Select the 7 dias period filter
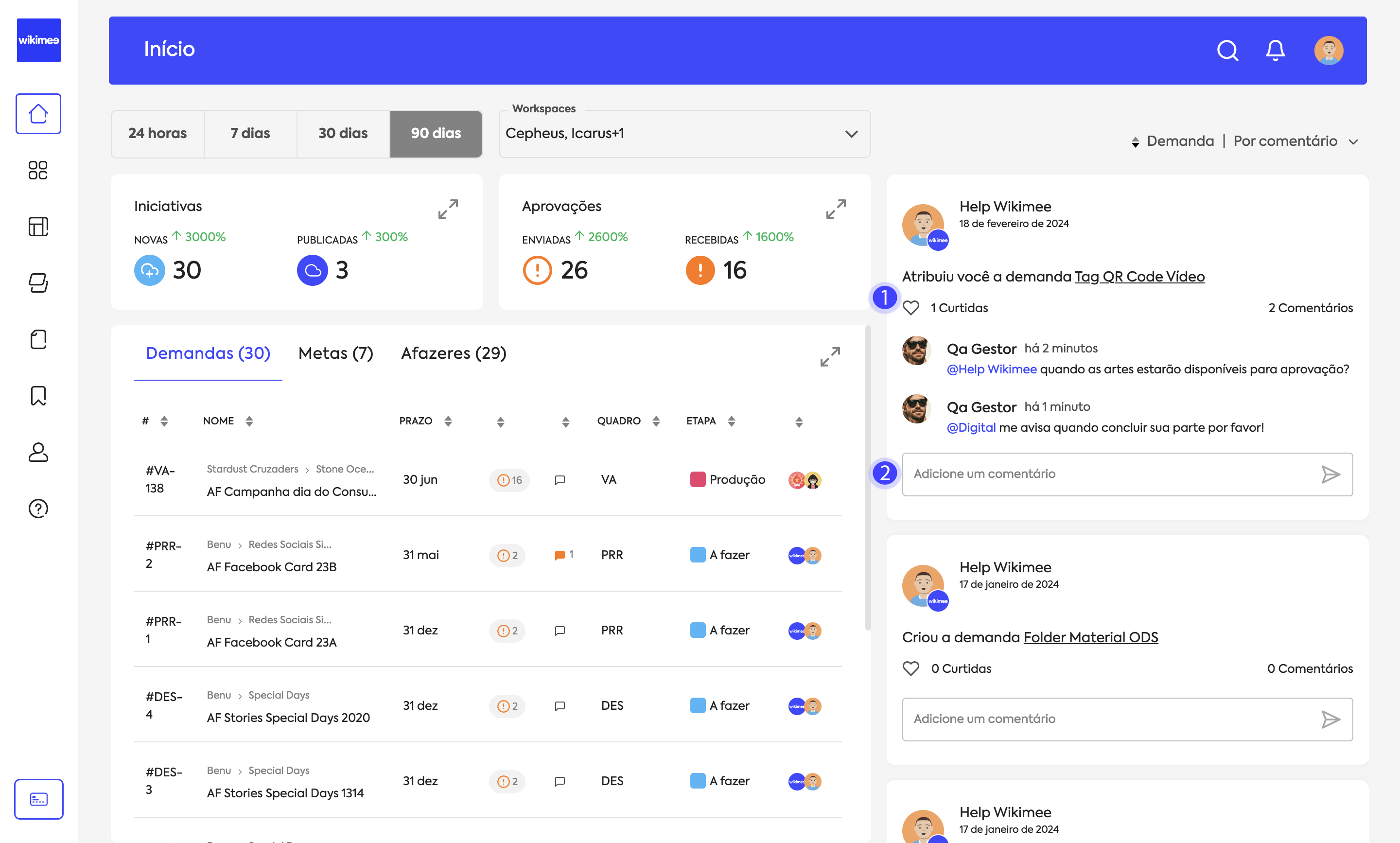 [250, 134]
